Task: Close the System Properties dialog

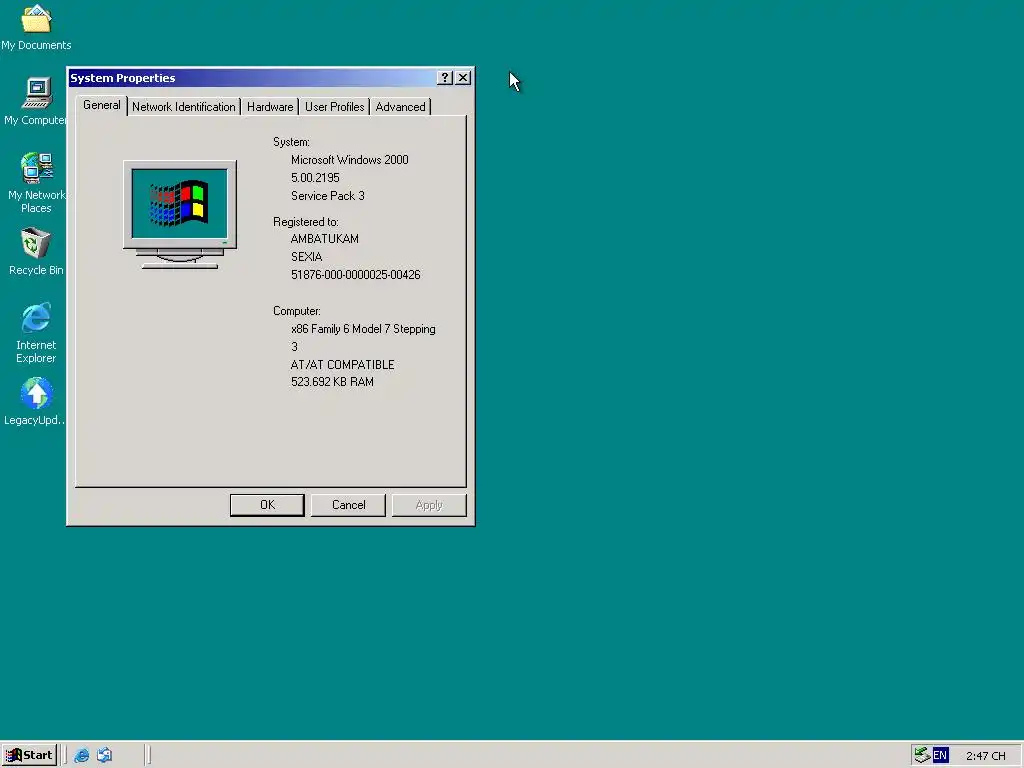Action: coord(463,78)
